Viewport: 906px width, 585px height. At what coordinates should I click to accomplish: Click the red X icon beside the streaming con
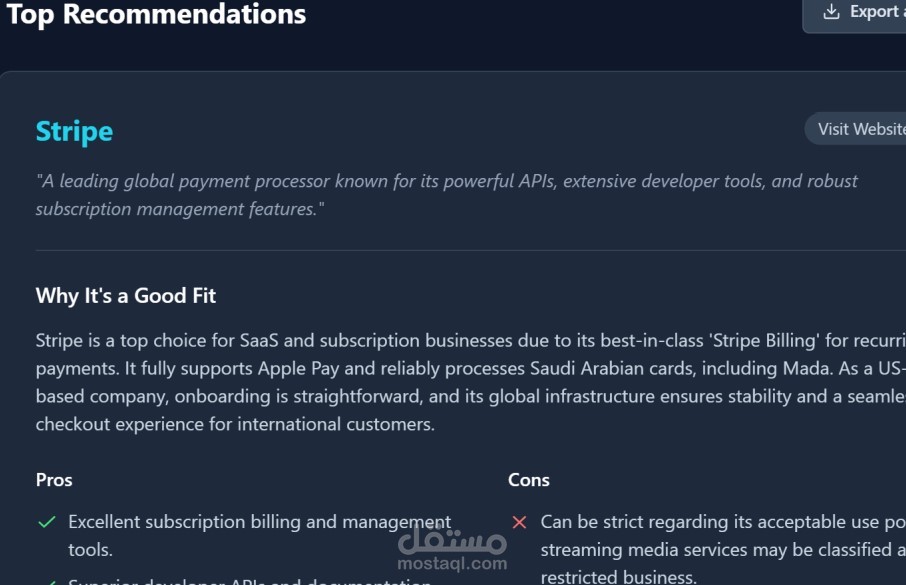click(x=519, y=521)
